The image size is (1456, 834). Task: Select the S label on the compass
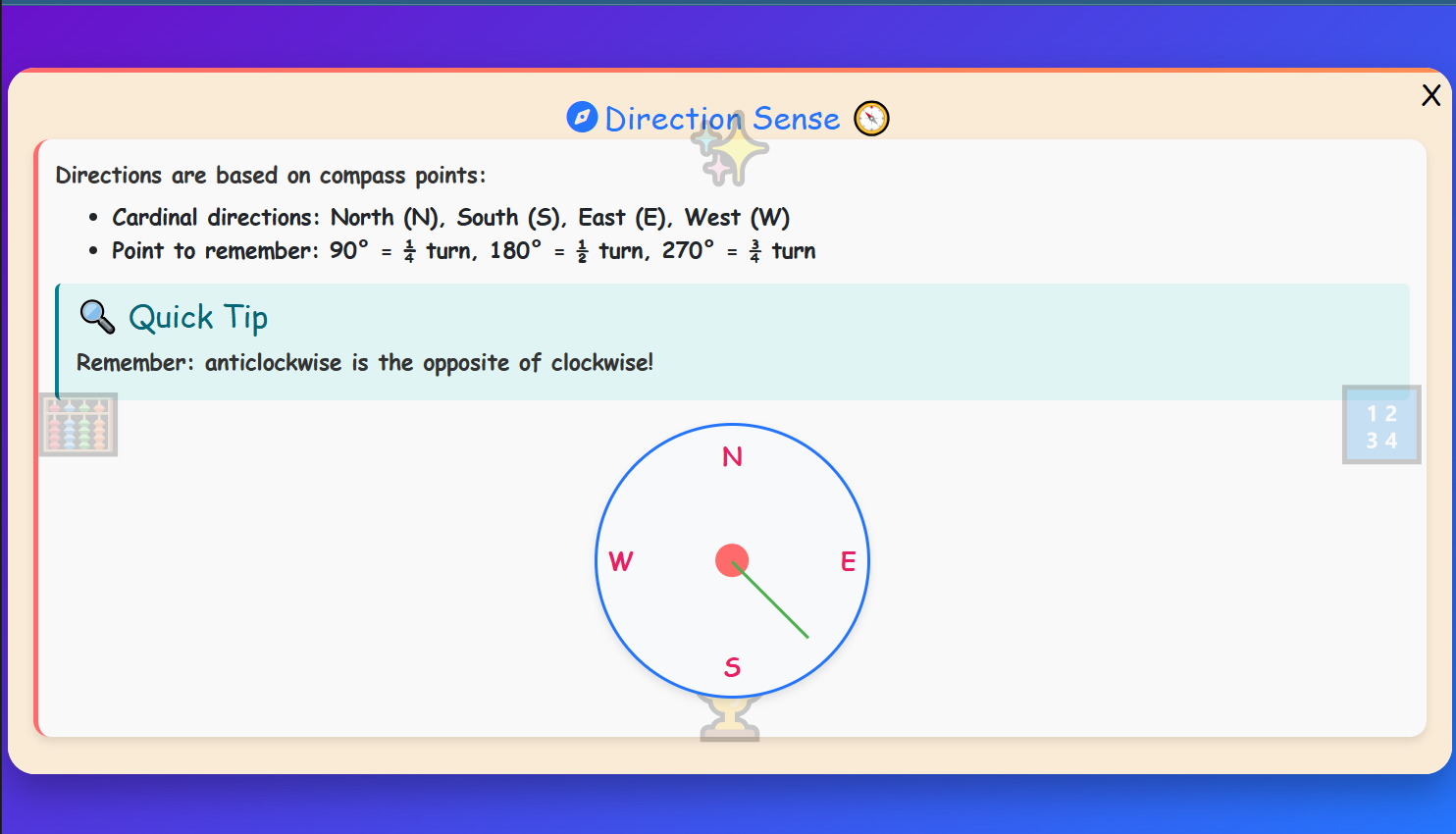point(732,667)
